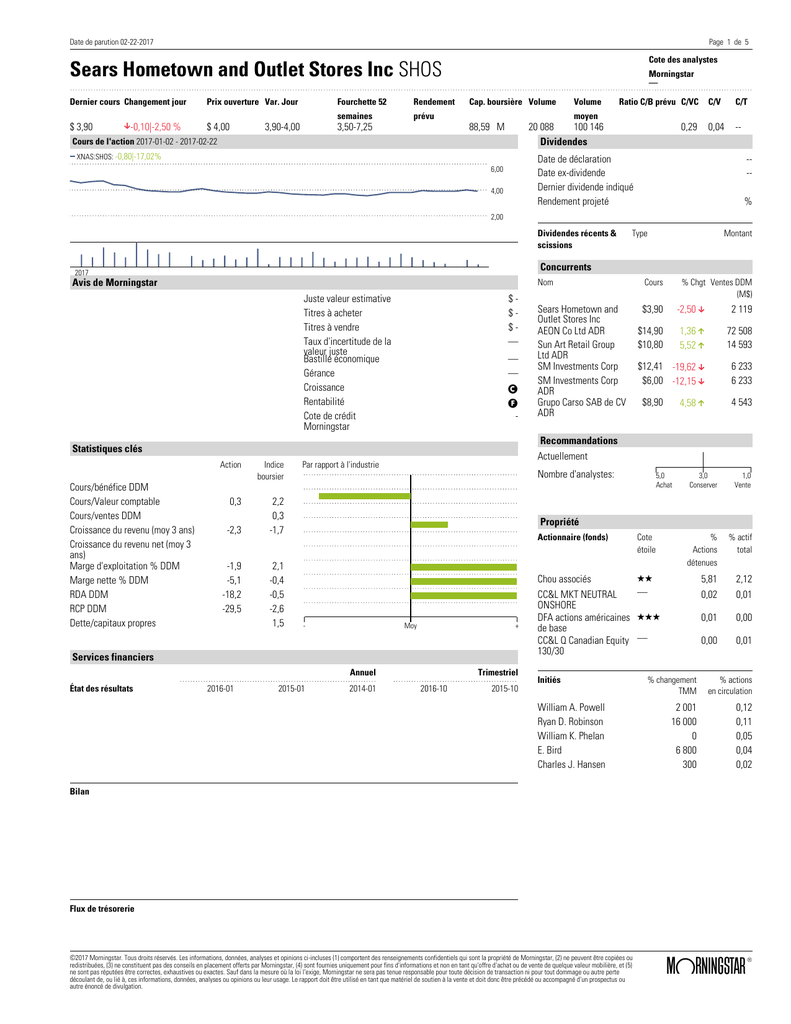The image size is (791, 1024).
Task: Click insider Charles J. Hansen
Action: [x=571, y=765]
